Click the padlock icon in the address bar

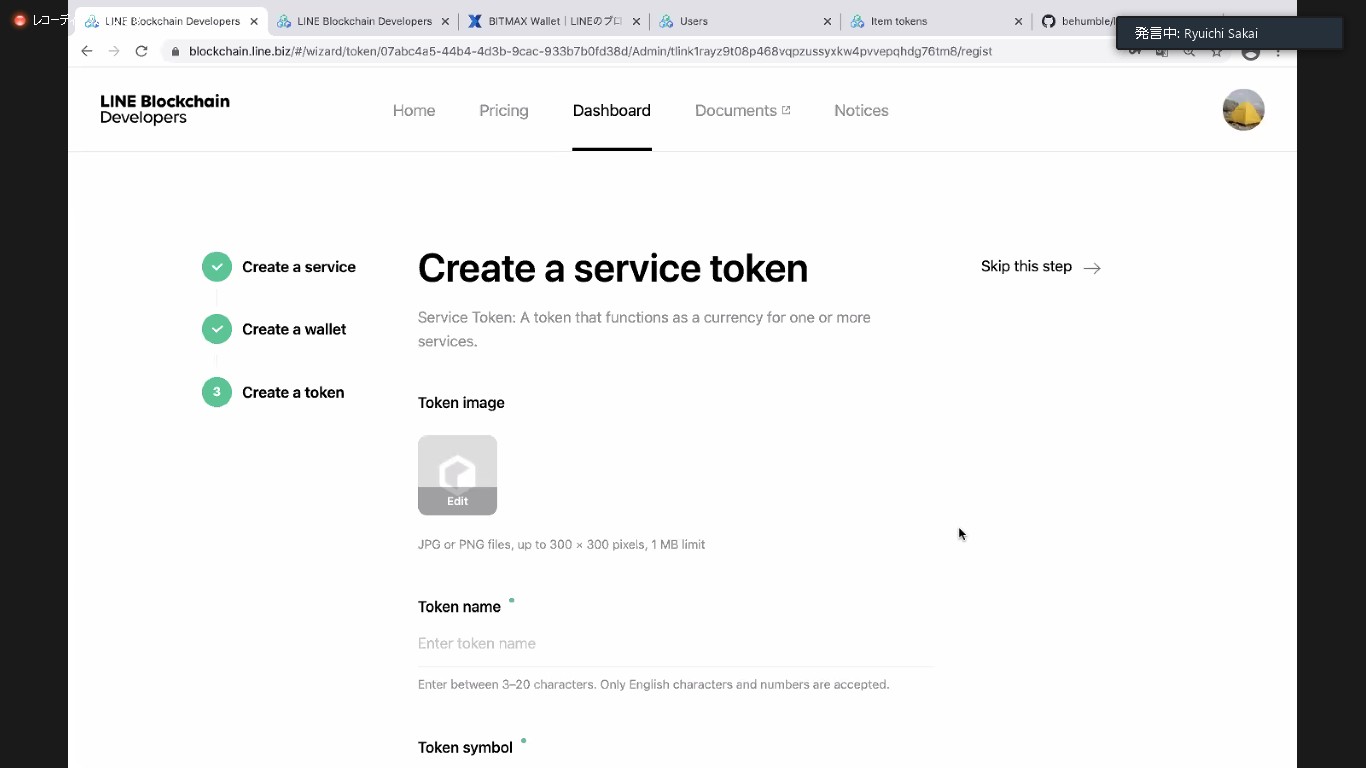(175, 51)
